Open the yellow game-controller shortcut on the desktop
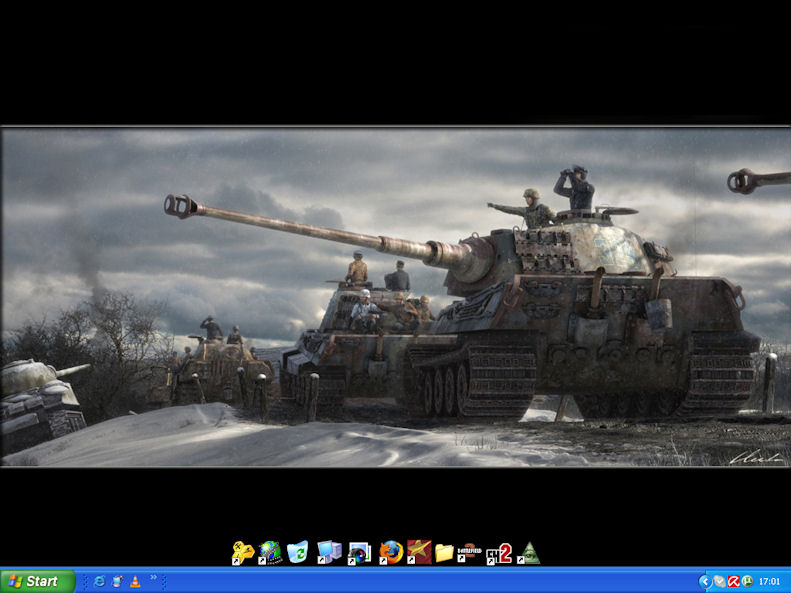 [243, 553]
